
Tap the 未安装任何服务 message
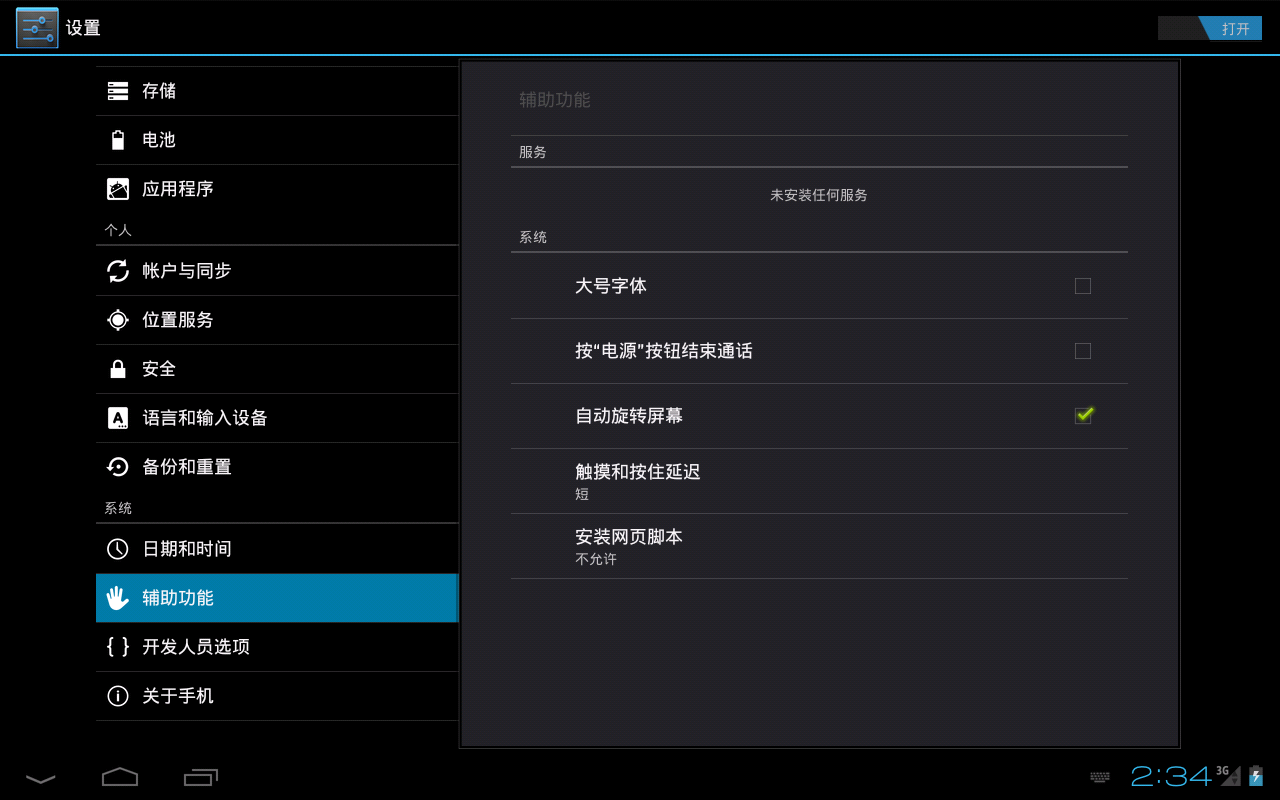click(819, 195)
